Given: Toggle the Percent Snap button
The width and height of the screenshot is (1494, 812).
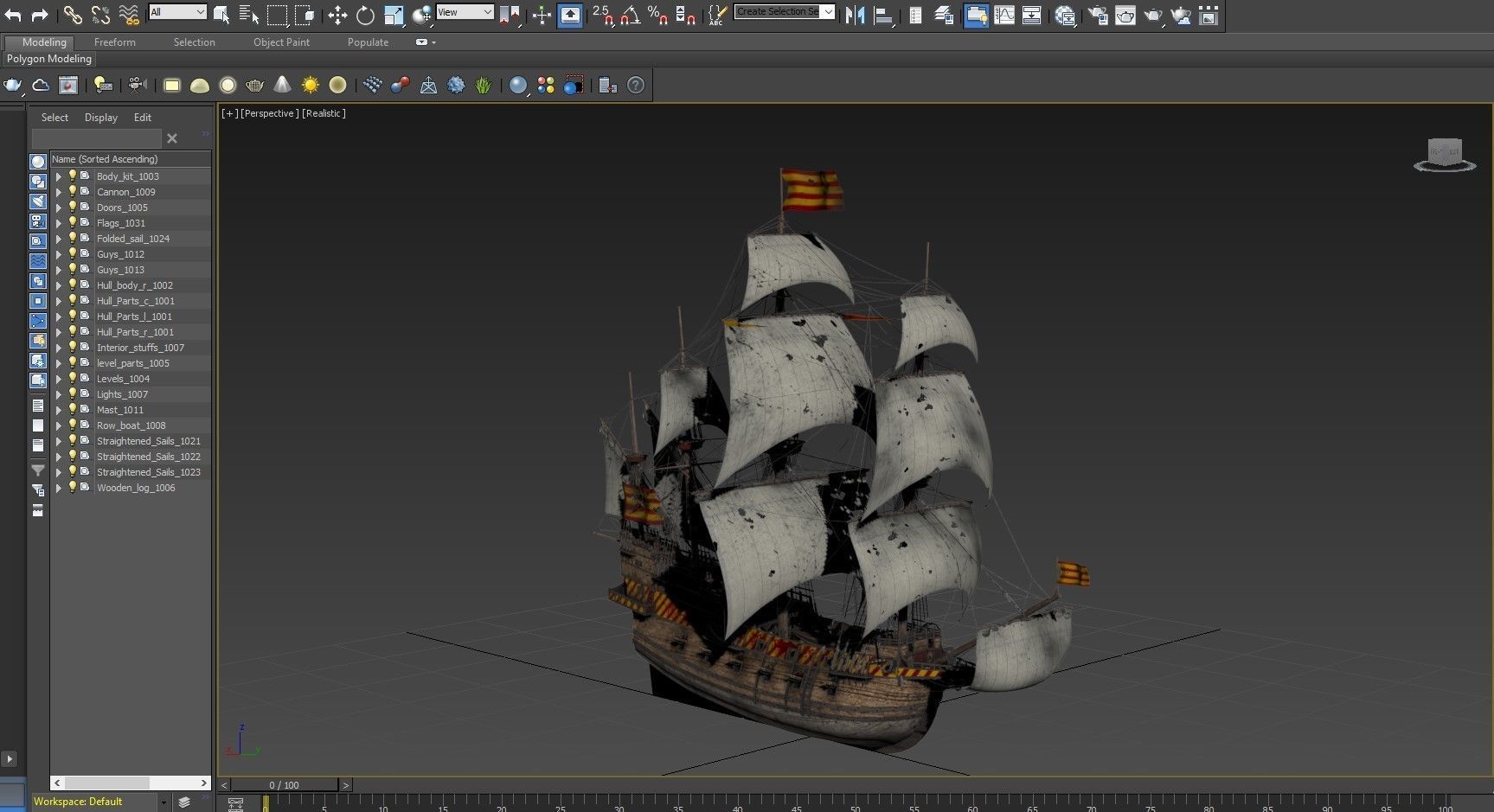Looking at the screenshot, I should [x=657, y=15].
